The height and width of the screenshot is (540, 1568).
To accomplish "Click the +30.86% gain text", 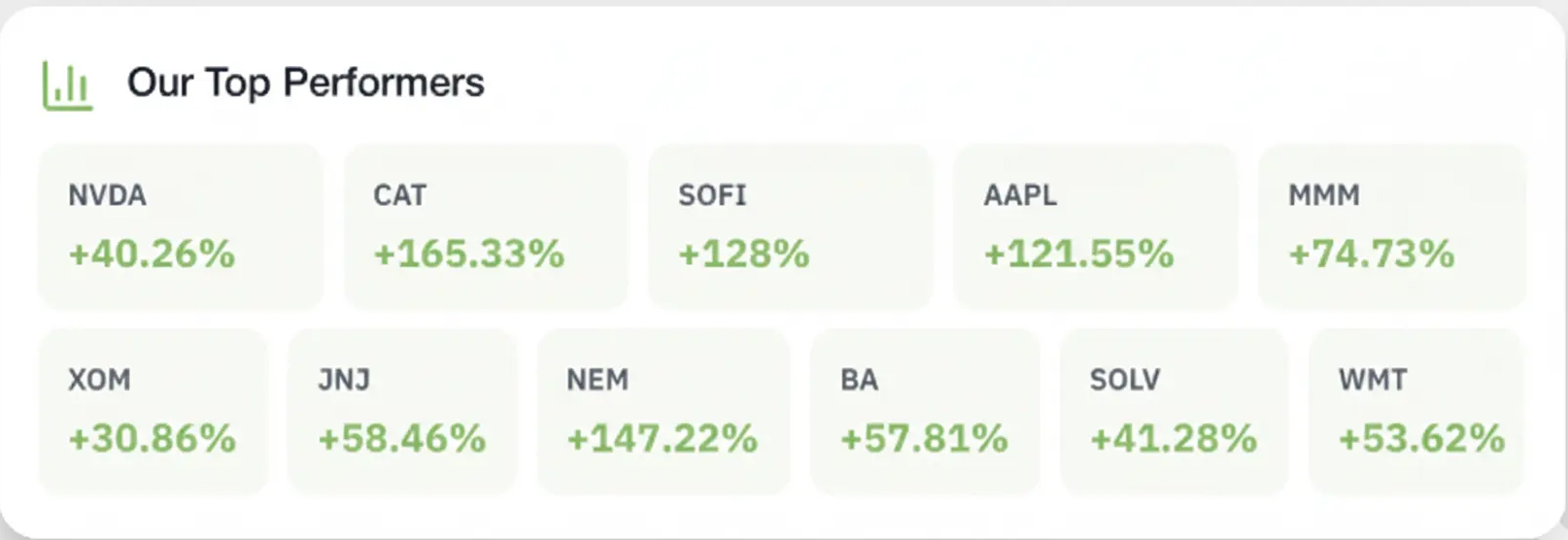I will coord(152,439).
